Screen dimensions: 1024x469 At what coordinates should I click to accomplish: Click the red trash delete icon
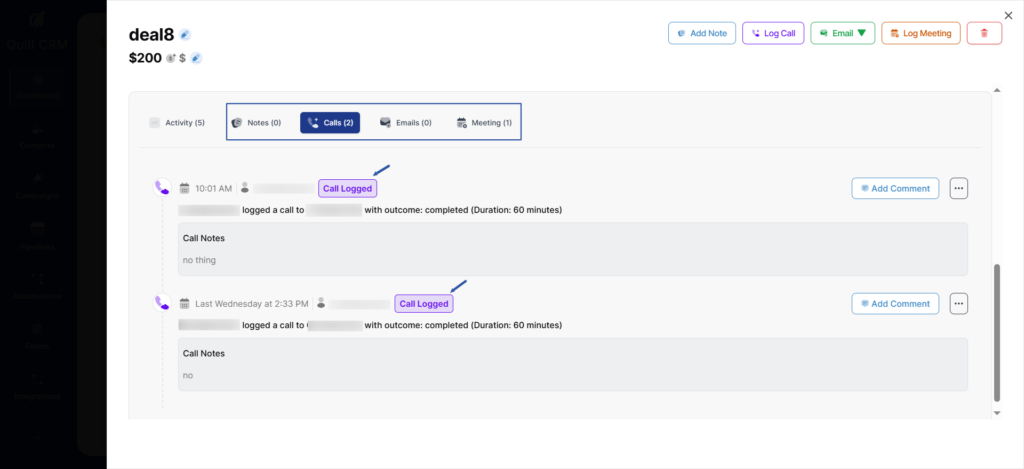984,33
